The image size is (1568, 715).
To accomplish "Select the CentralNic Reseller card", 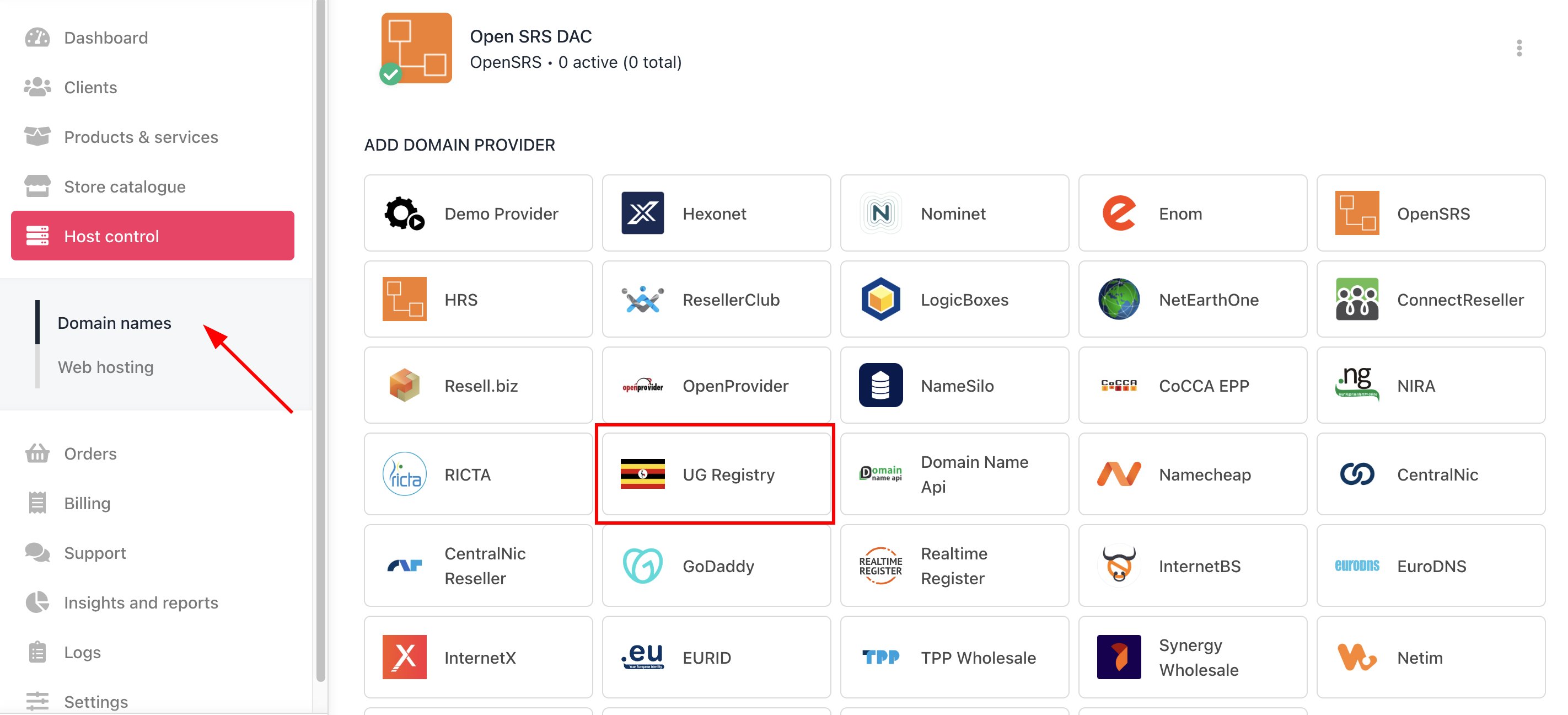I will click(x=479, y=565).
